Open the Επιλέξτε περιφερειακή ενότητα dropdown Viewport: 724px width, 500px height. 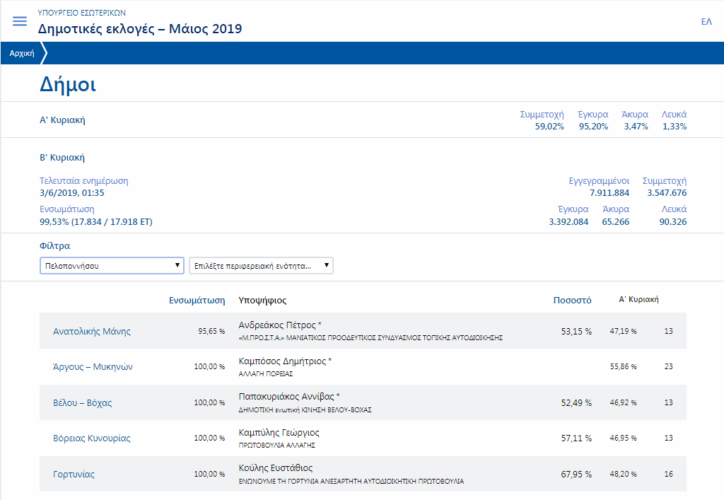[261, 265]
